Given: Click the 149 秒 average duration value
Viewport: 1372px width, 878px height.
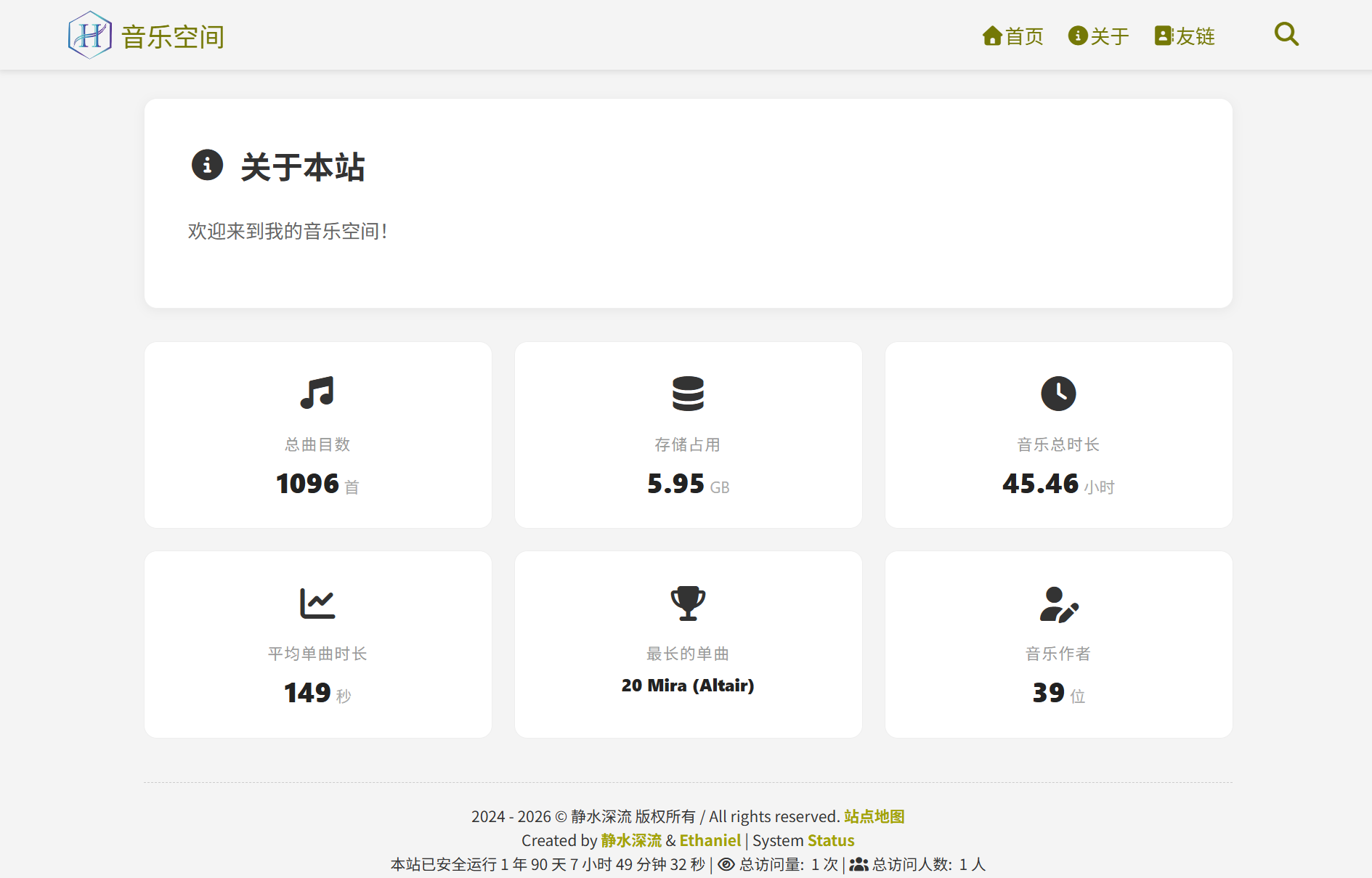Looking at the screenshot, I should click(317, 693).
